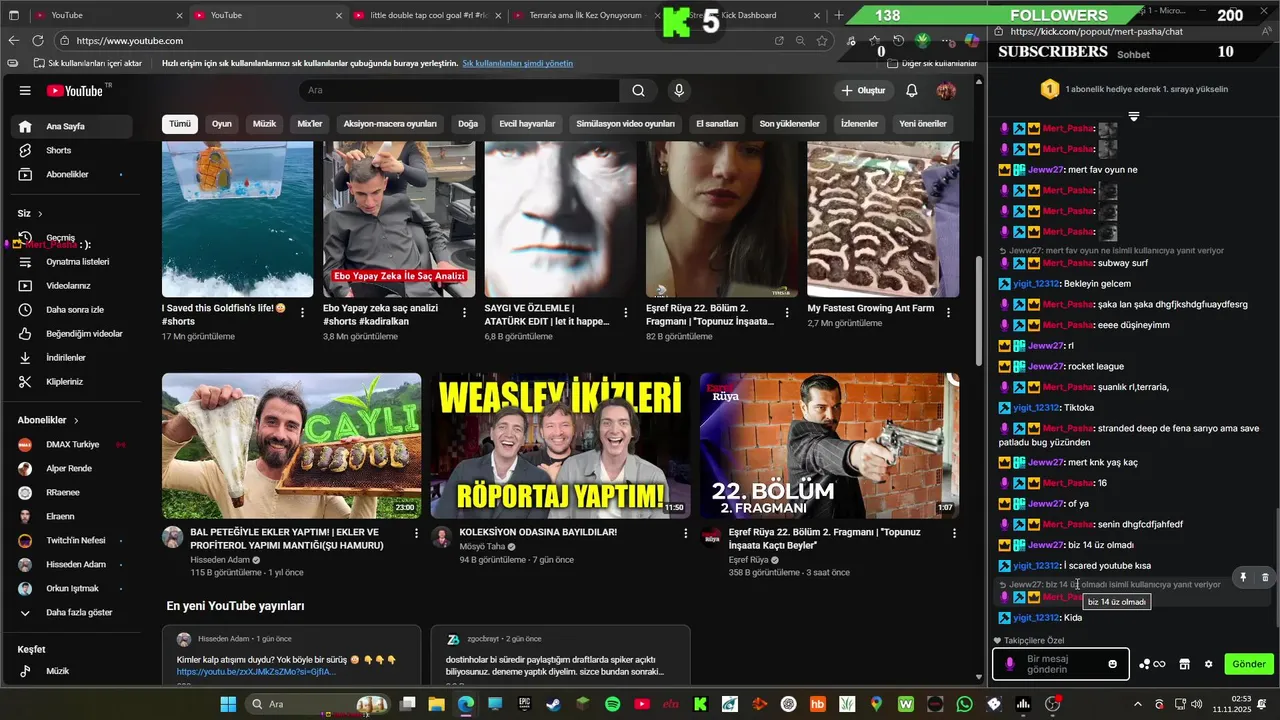Click the YouTube logo

coord(75,91)
